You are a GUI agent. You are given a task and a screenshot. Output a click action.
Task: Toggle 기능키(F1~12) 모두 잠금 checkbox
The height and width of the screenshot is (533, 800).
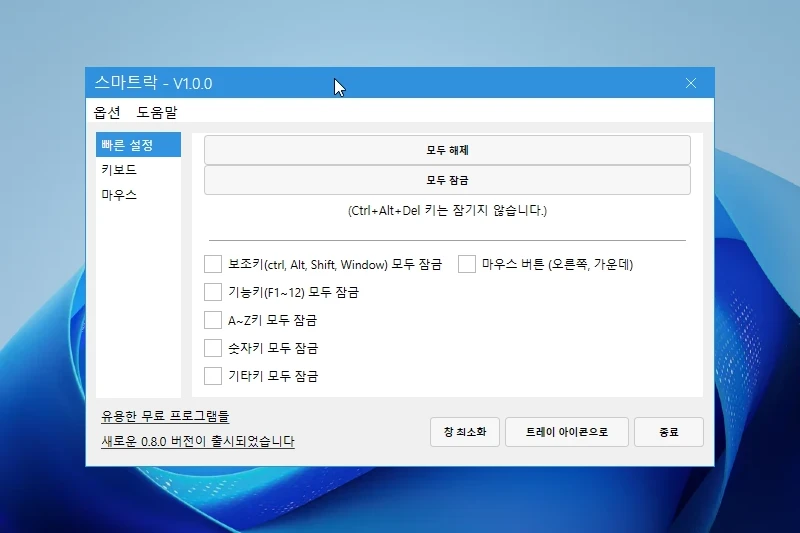tap(213, 292)
